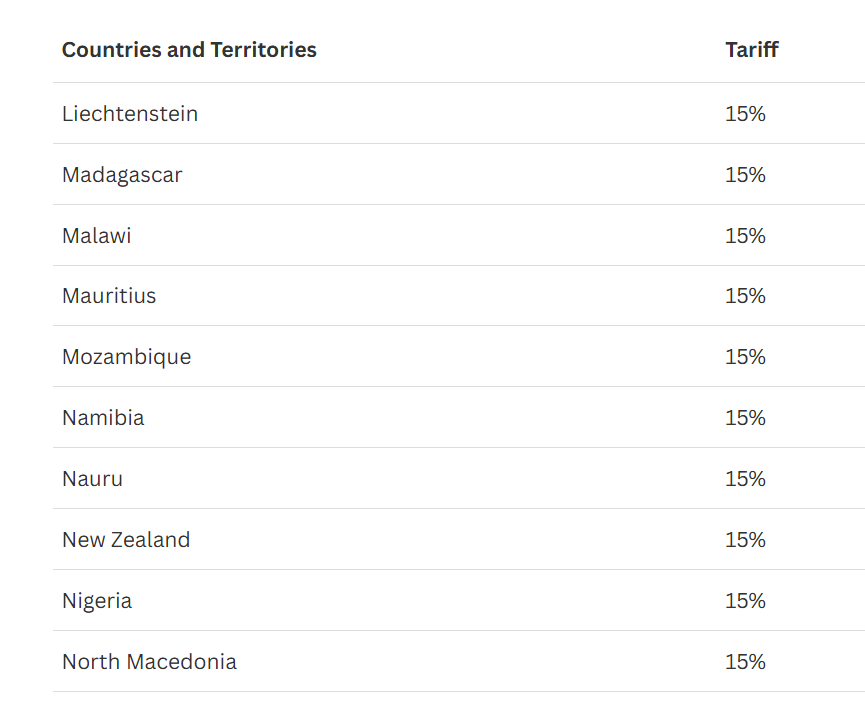Select the Madagascar country cell
The image size is (865, 727).
[x=122, y=175]
